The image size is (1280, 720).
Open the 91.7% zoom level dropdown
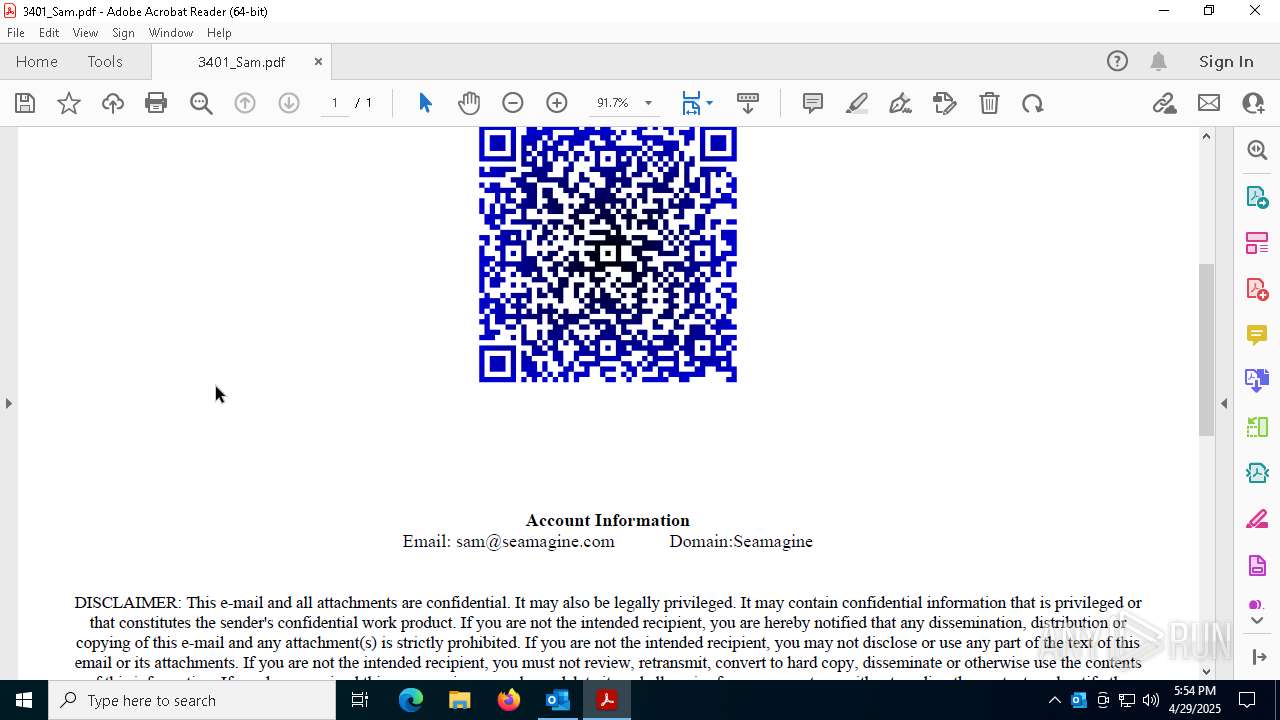point(648,103)
